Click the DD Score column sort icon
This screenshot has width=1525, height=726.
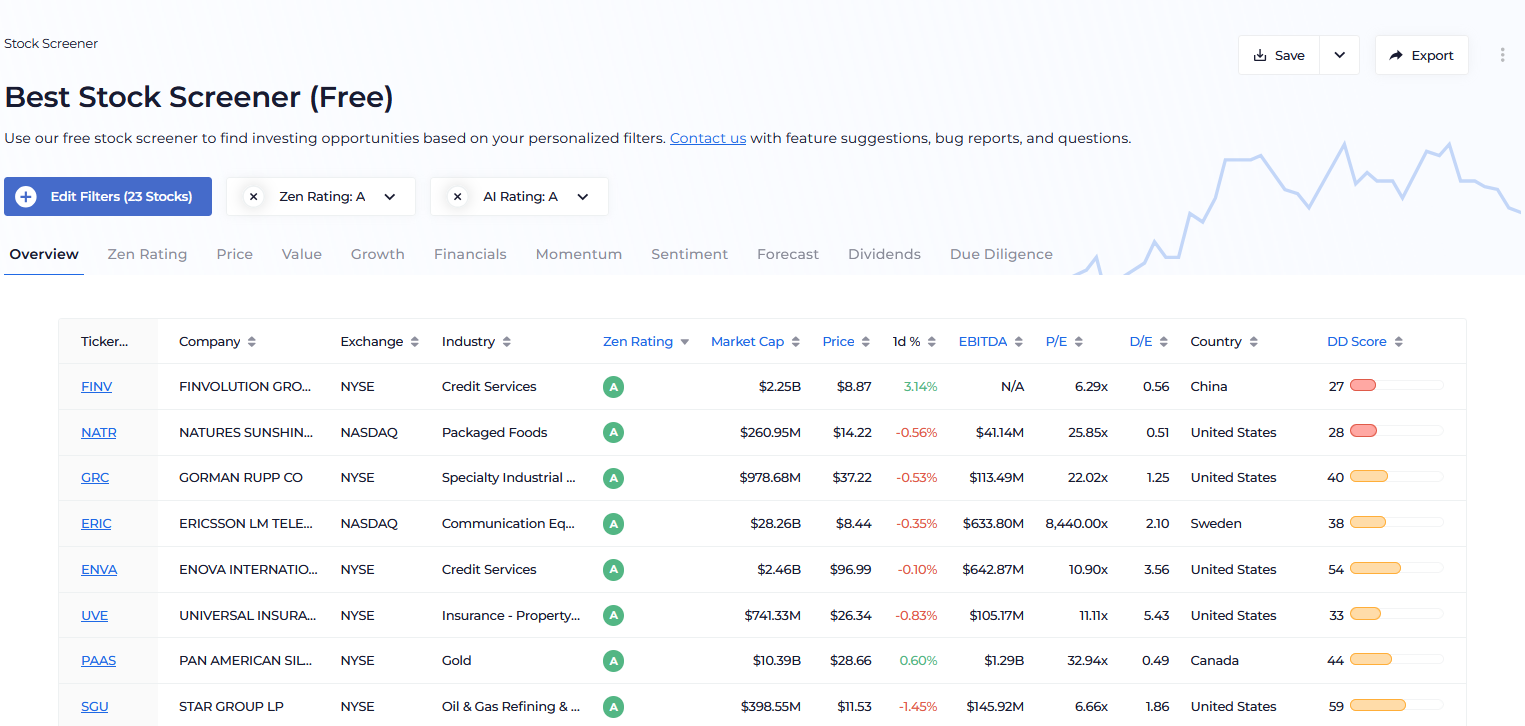tap(1399, 342)
